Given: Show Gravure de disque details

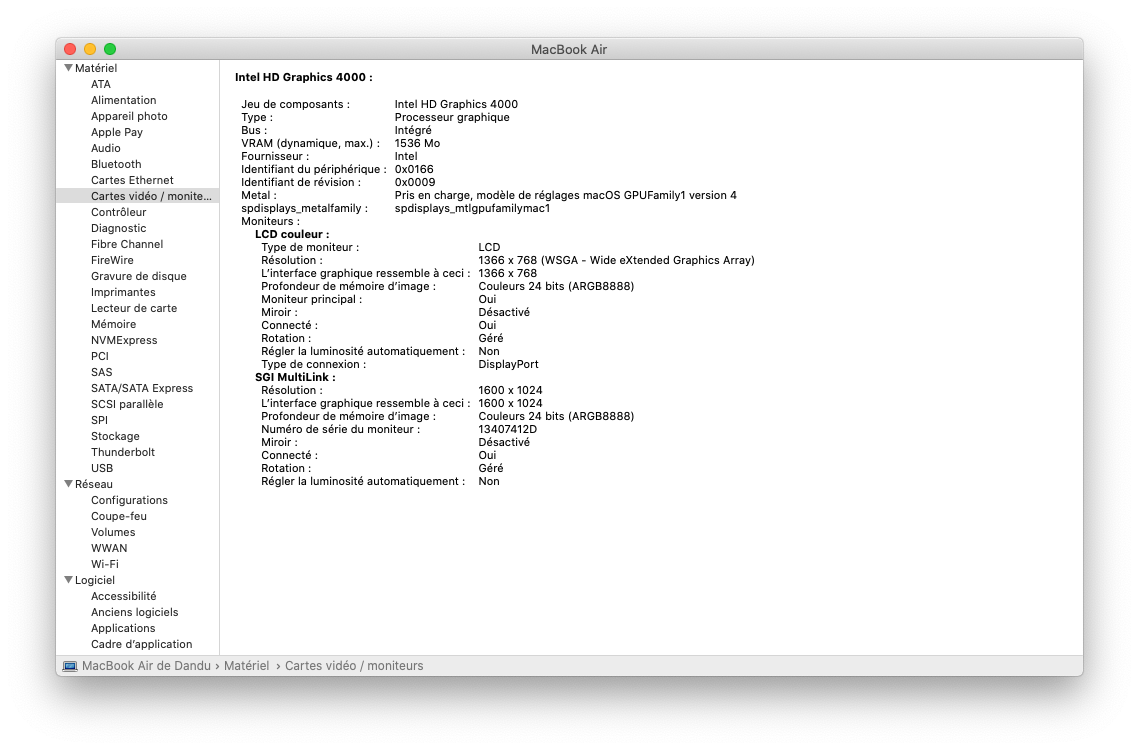Looking at the screenshot, I should click(139, 276).
